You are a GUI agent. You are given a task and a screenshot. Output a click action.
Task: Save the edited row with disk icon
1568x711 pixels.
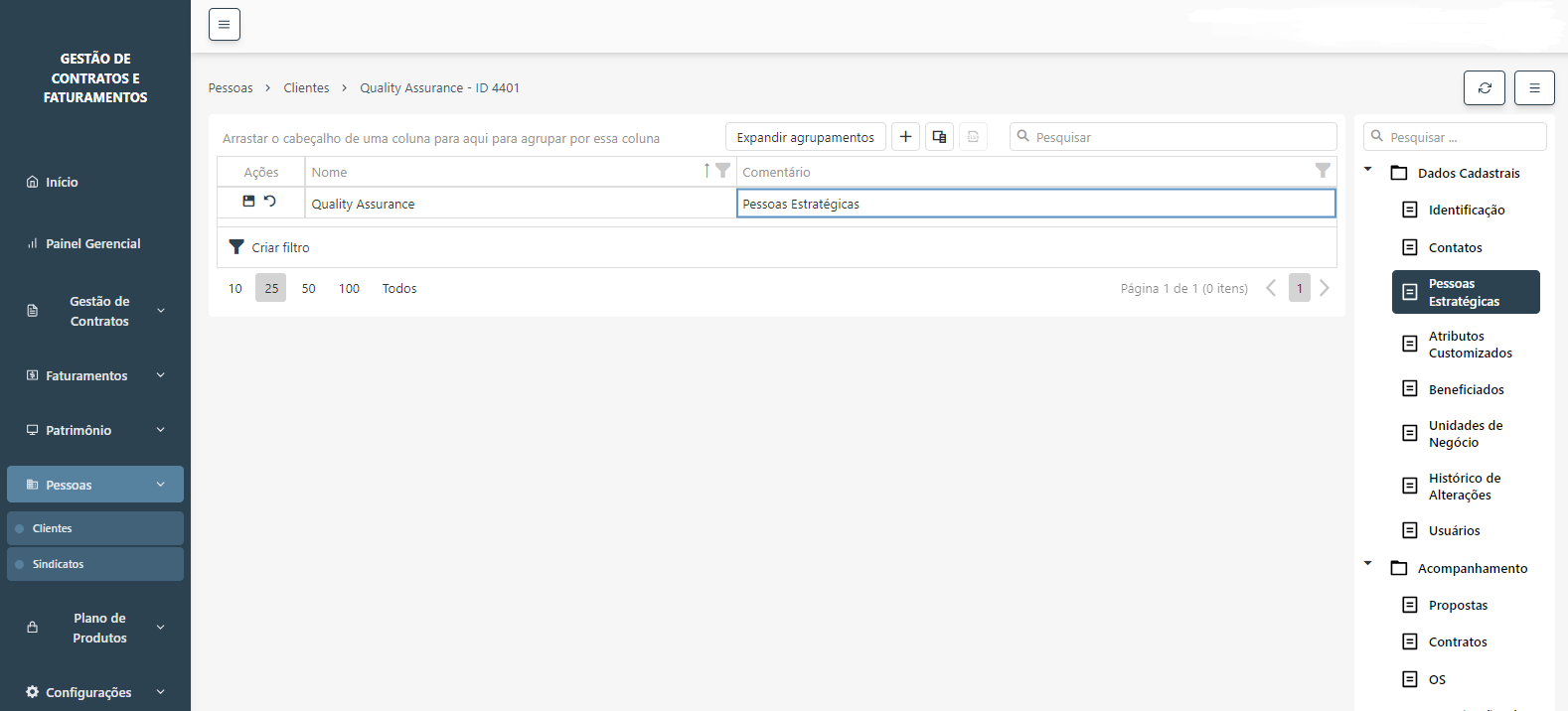click(x=248, y=202)
